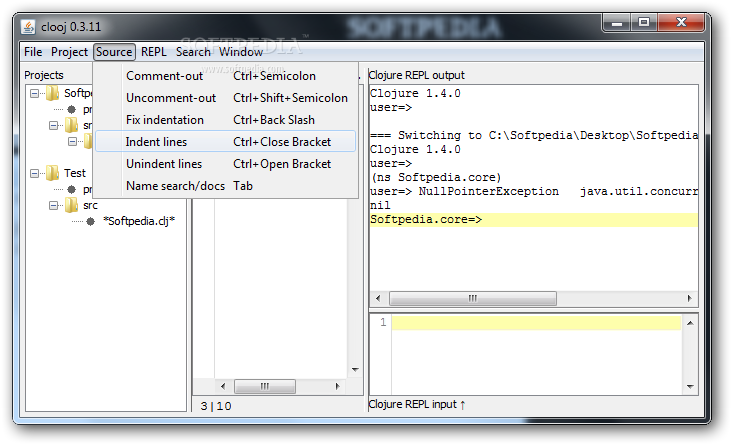This screenshot has height=445, width=732.
Task: Click the (ns Softpedia.core) output line
Action: tap(436, 177)
